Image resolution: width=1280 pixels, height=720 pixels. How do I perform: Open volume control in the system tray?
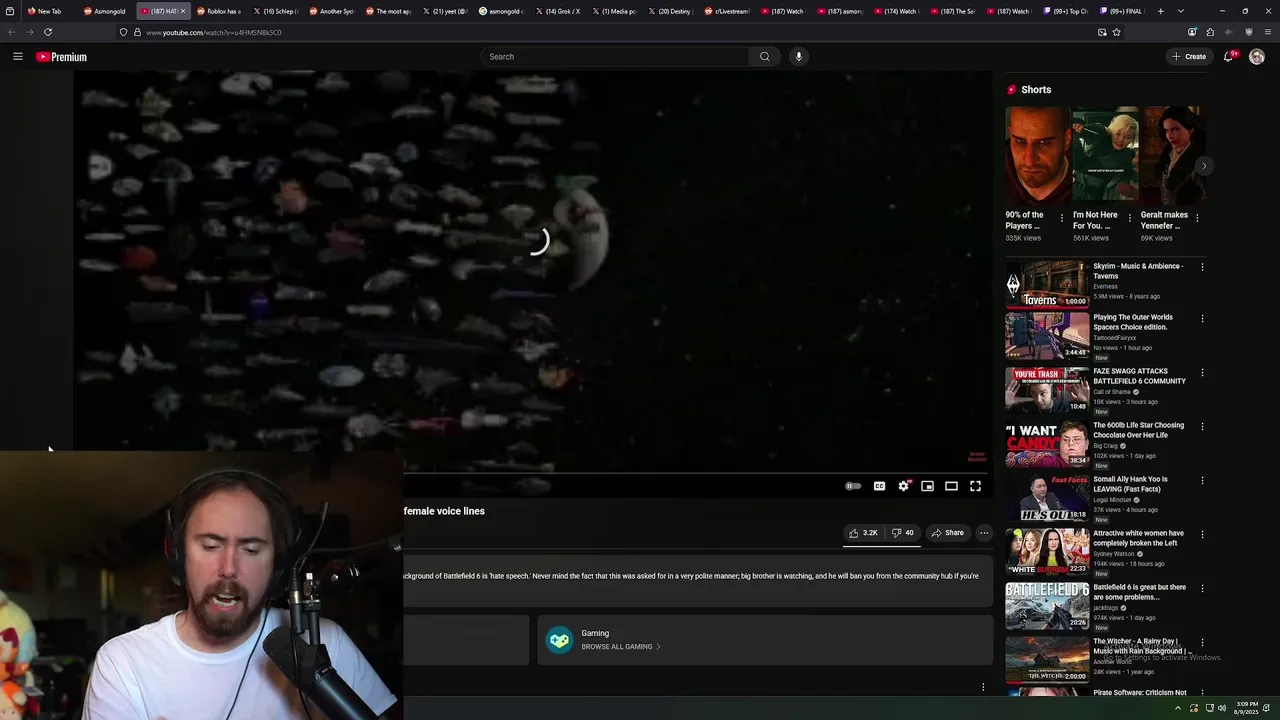pos(1222,708)
